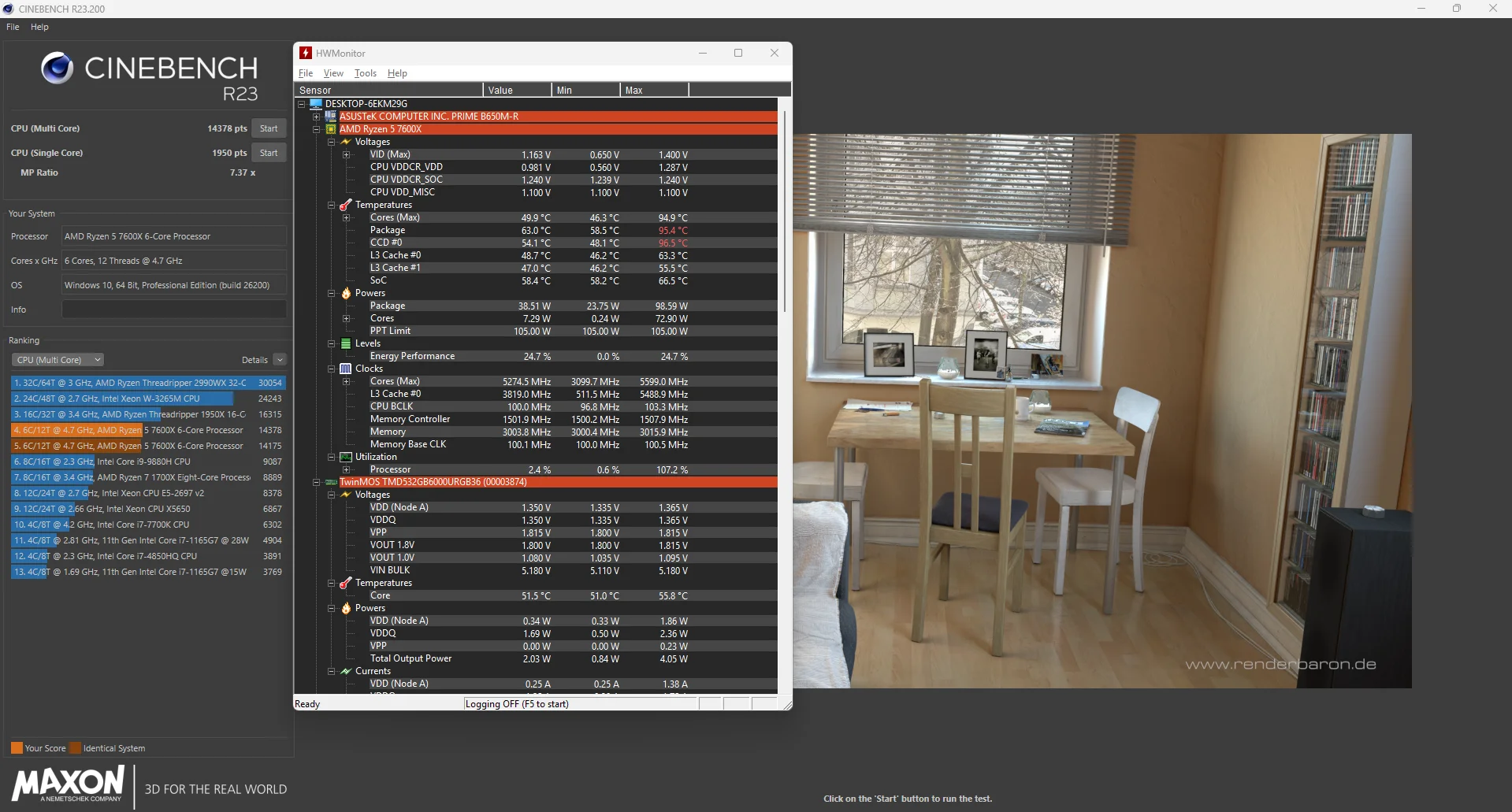Select the DESKTOP-6EKM29G computer icon
This screenshot has height=812, width=1512.
[x=316, y=104]
